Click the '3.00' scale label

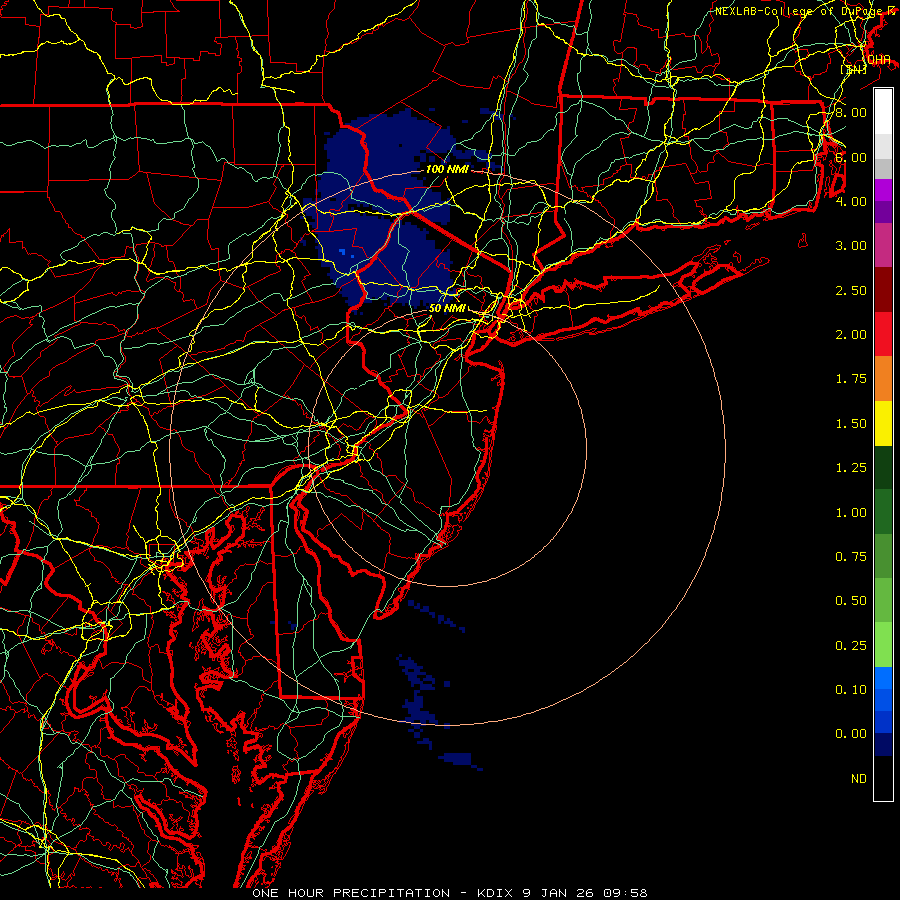click(851, 246)
